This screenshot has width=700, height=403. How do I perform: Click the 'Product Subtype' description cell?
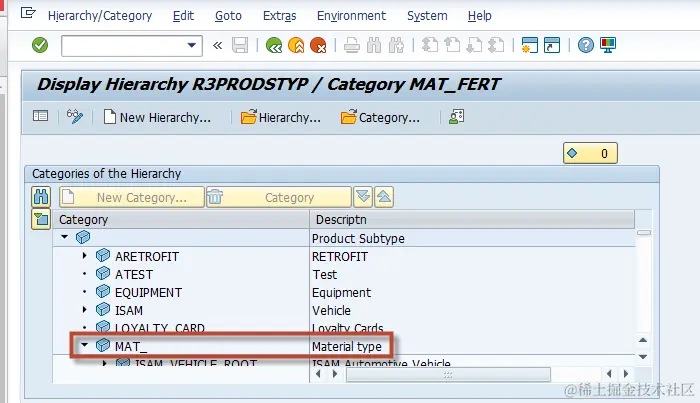tap(358, 238)
